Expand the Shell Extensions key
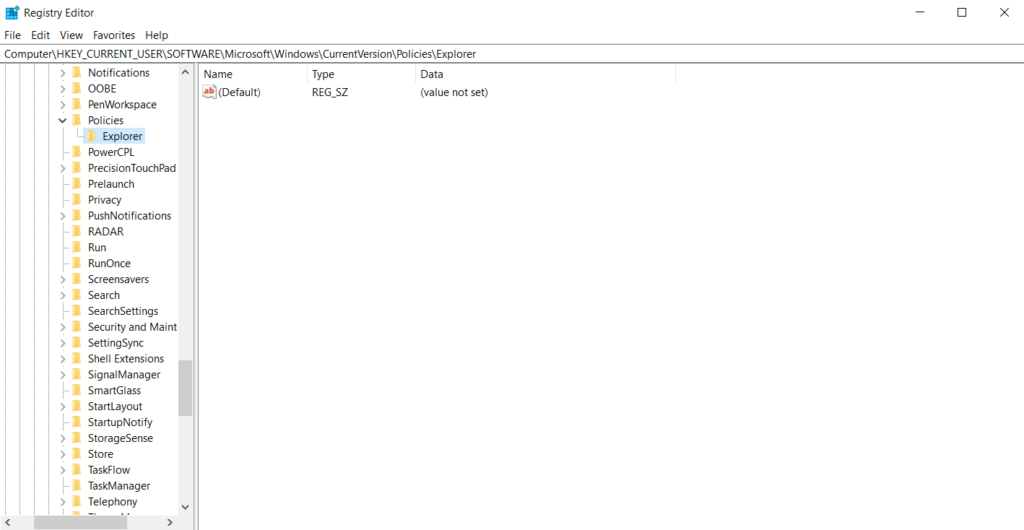 tap(63, 358)
